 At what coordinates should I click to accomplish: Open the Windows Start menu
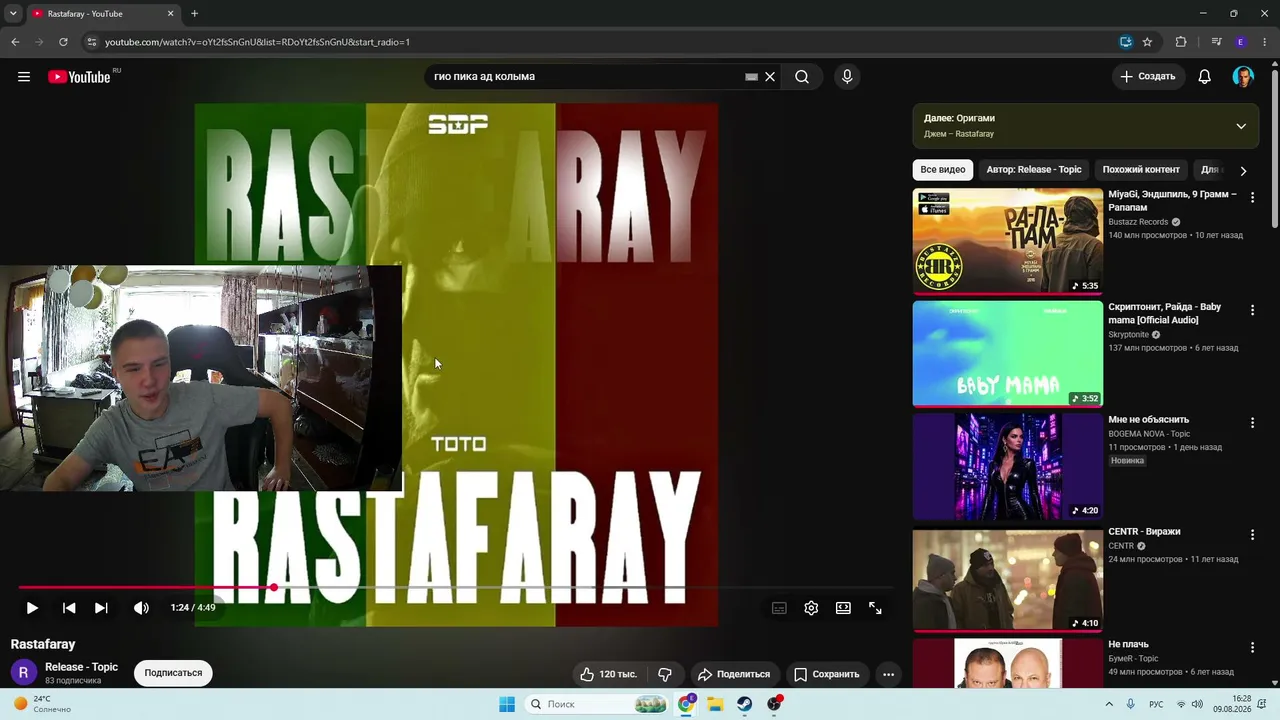[x=507, y=704]
